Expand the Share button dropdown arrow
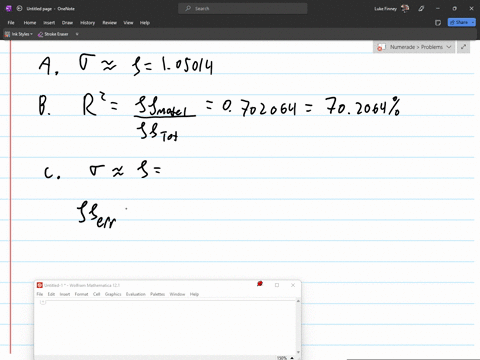Viewport: 480px width, 360px height. pyautogui.click(x=473, y=22)
